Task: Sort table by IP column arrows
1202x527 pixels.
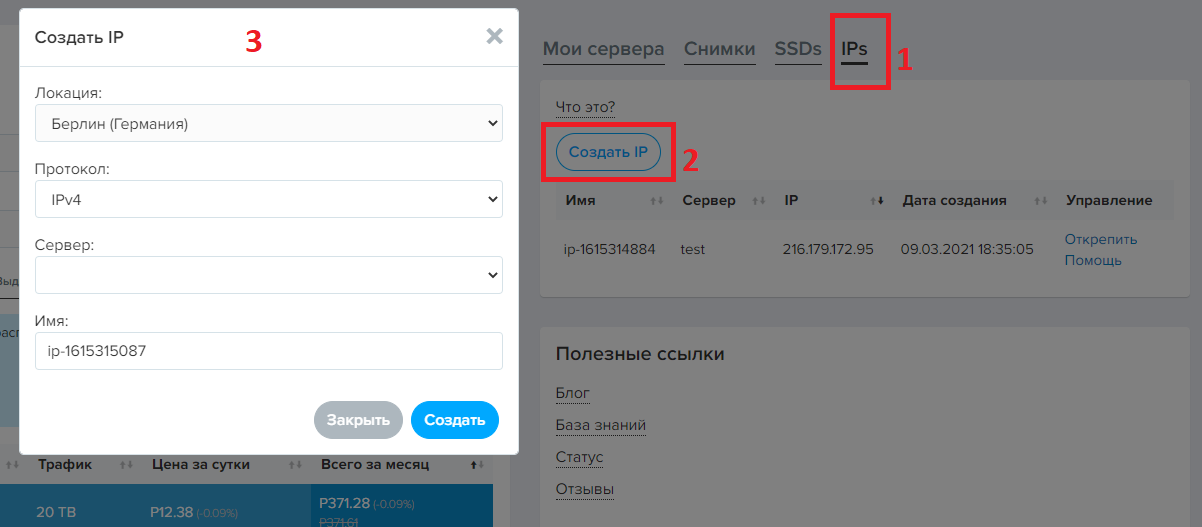Action: 878,201
